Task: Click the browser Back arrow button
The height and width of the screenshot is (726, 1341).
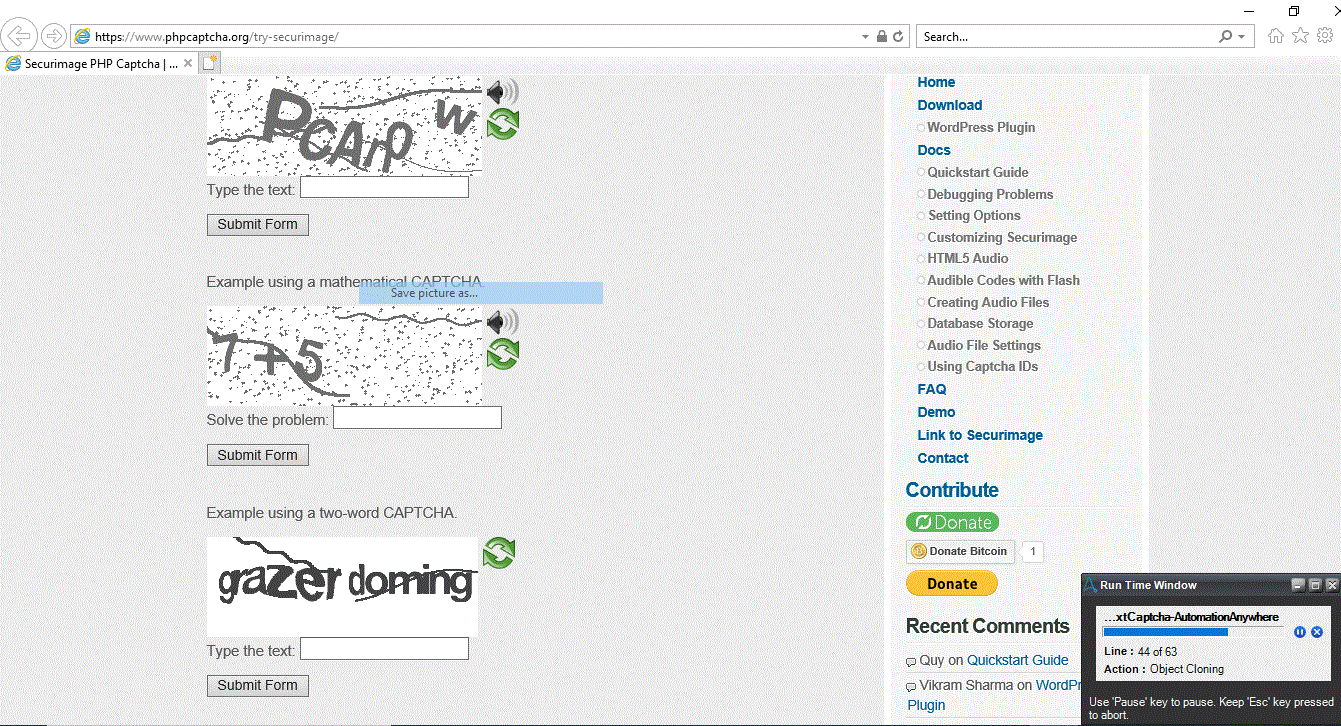Action: click(20, 36)
